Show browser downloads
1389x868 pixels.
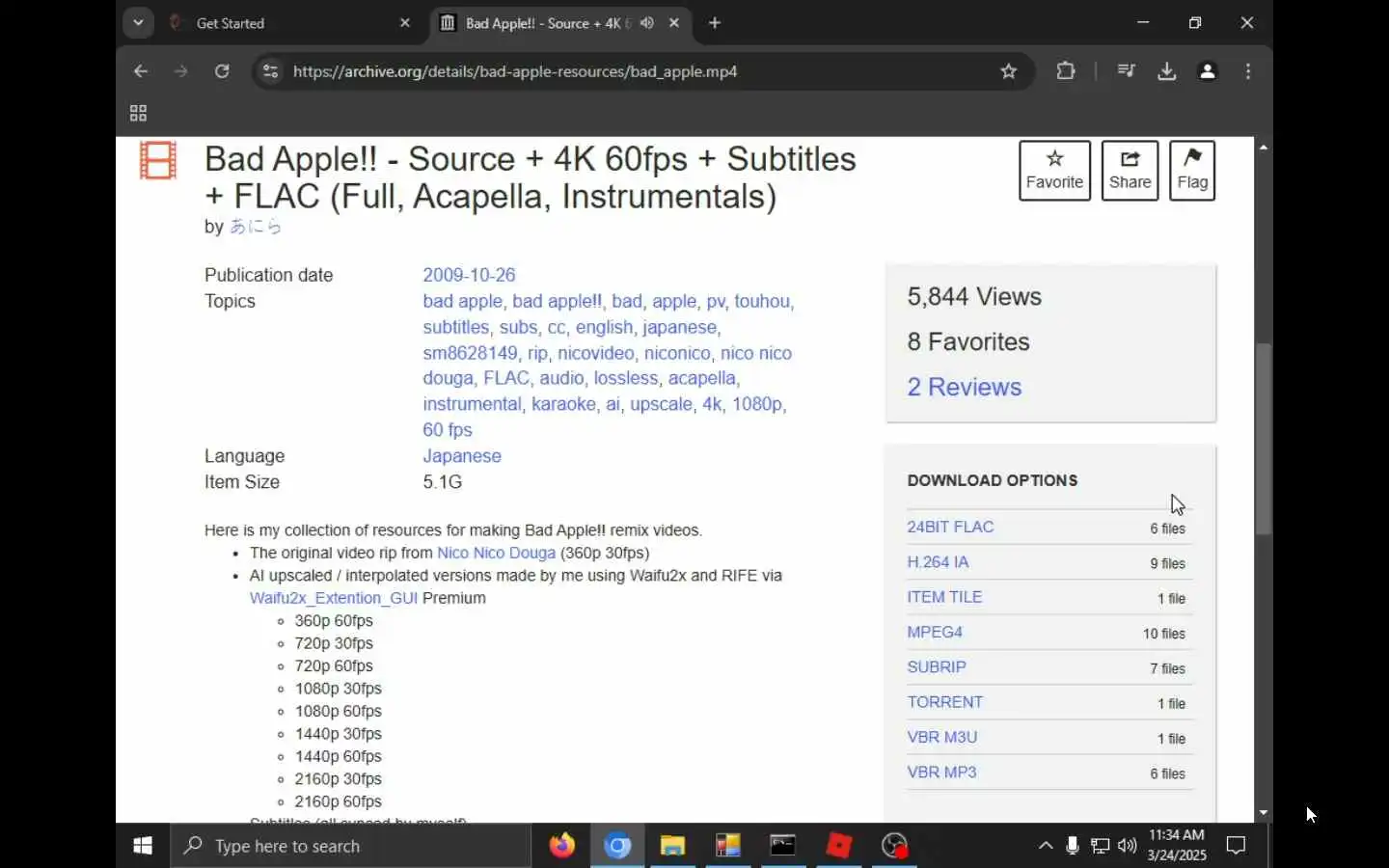[1166, 71]
